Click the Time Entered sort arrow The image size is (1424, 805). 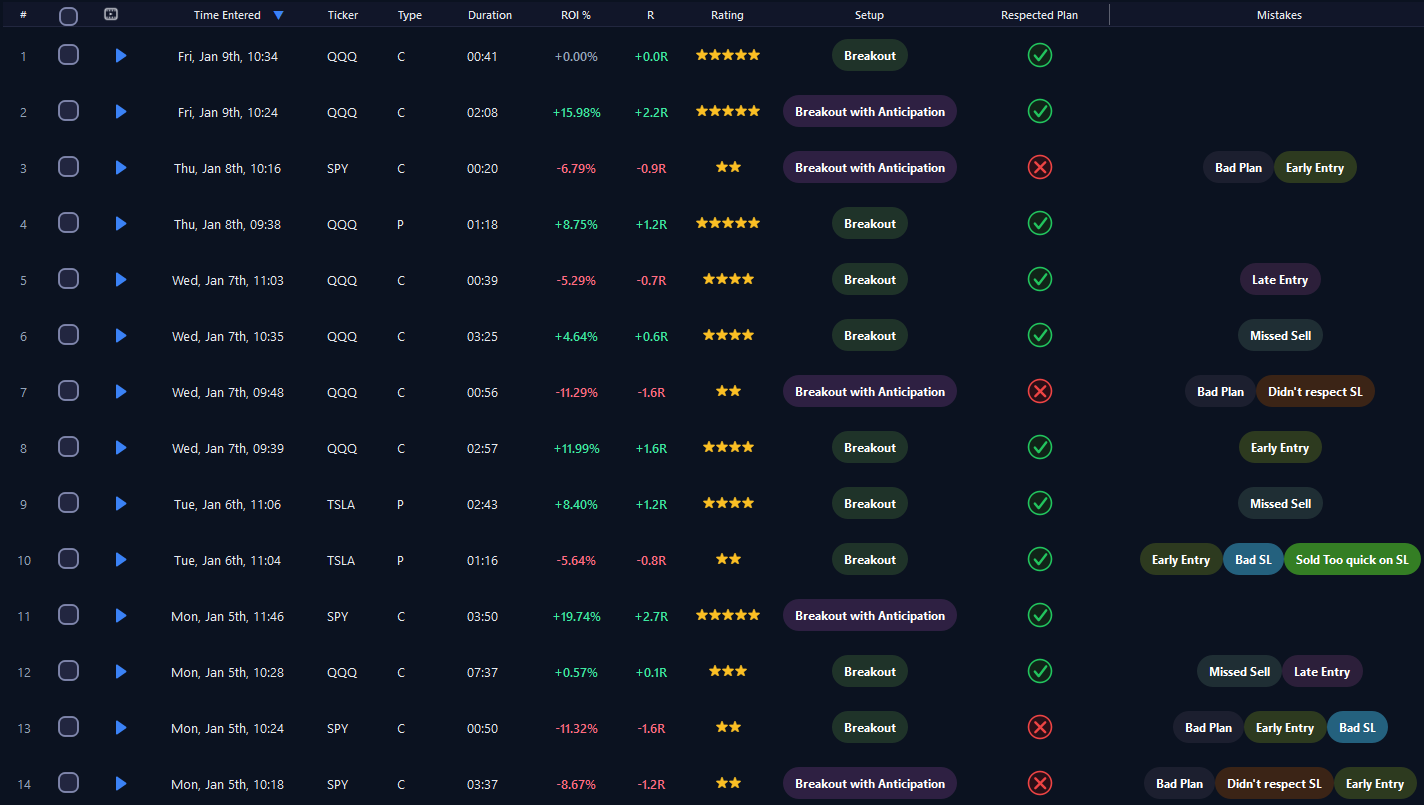tap(279, 14)
